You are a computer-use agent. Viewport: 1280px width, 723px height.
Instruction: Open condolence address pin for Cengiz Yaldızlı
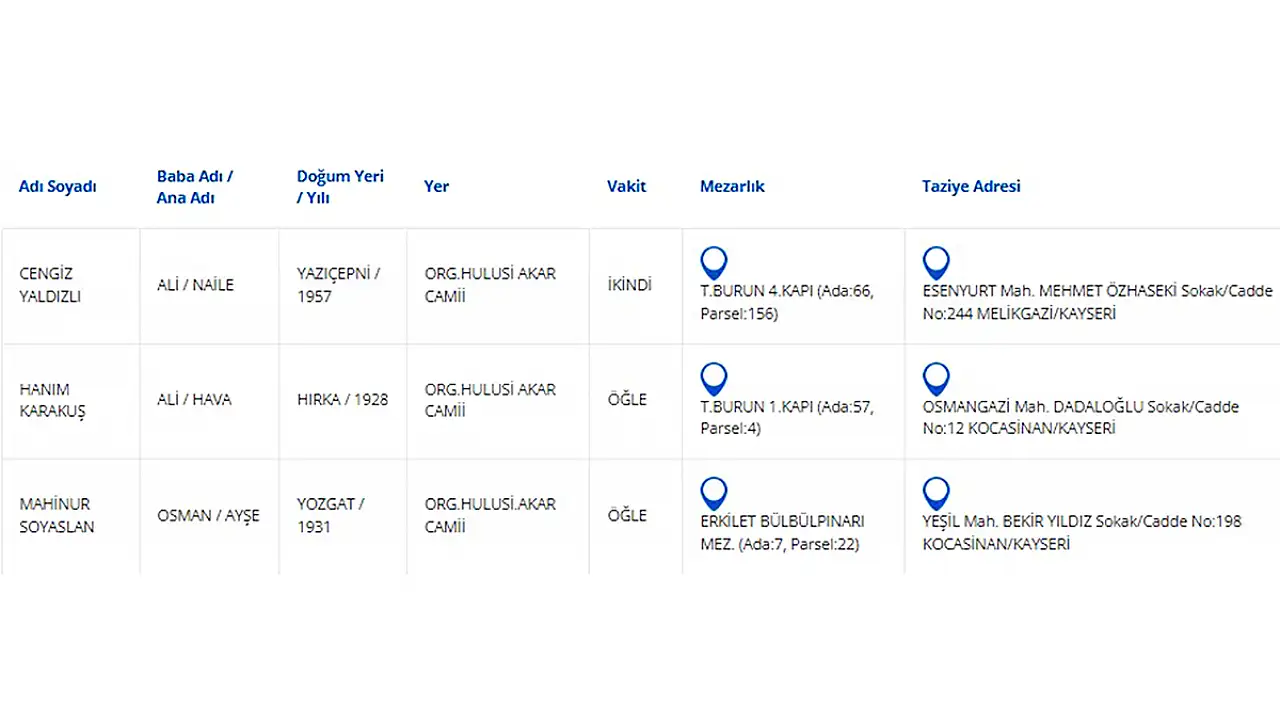coord(936,264)
